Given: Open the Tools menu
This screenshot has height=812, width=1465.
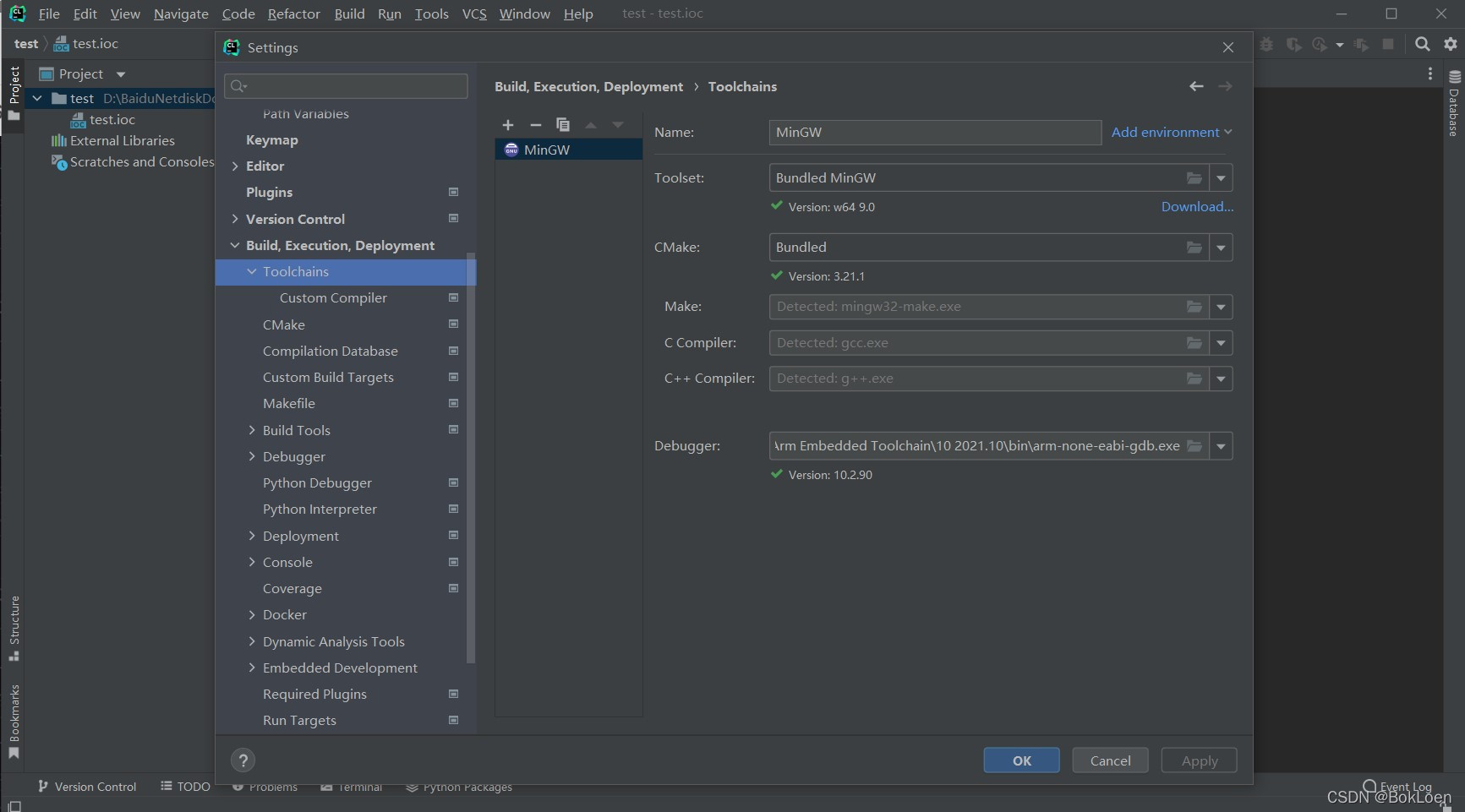Looking at the screenshot, I should coord(431,14).
